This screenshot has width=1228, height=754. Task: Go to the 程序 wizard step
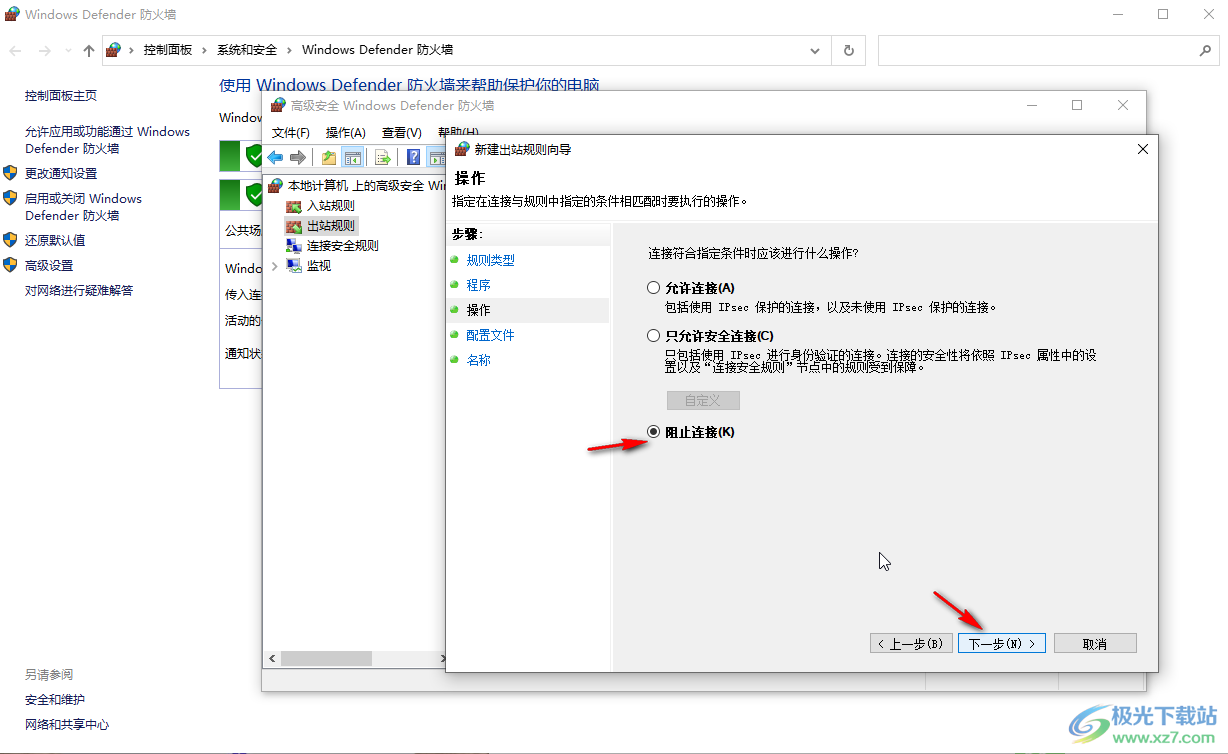click(x=479, y=285)
